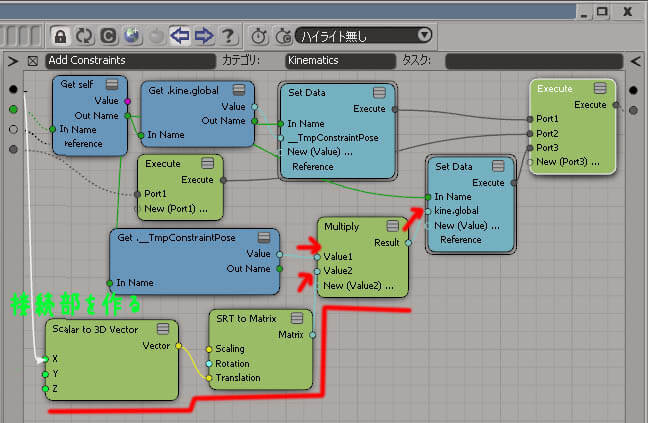Collapse the Multiply node via its header icon

(395, 226)
